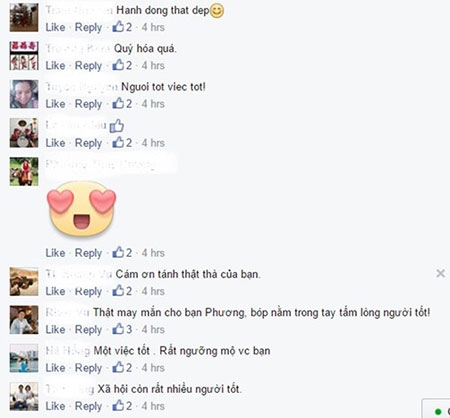This screenshot has height=418, width=450.
Task: Open likes on the heart-eyes sticker comment
Action: pyautogui.click(x=122, y=253)
